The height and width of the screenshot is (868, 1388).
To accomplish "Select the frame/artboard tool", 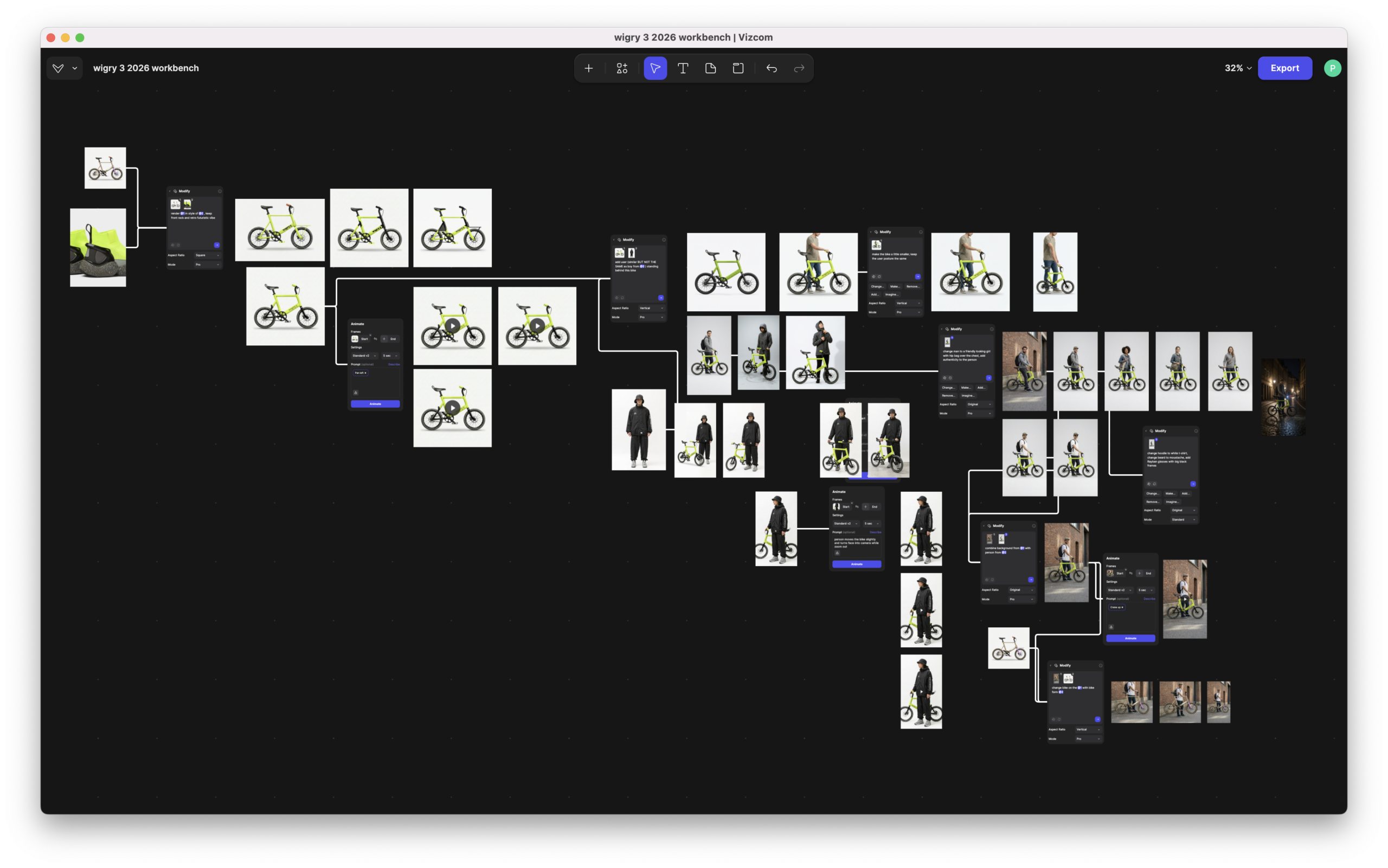I will tap(738, 68).
